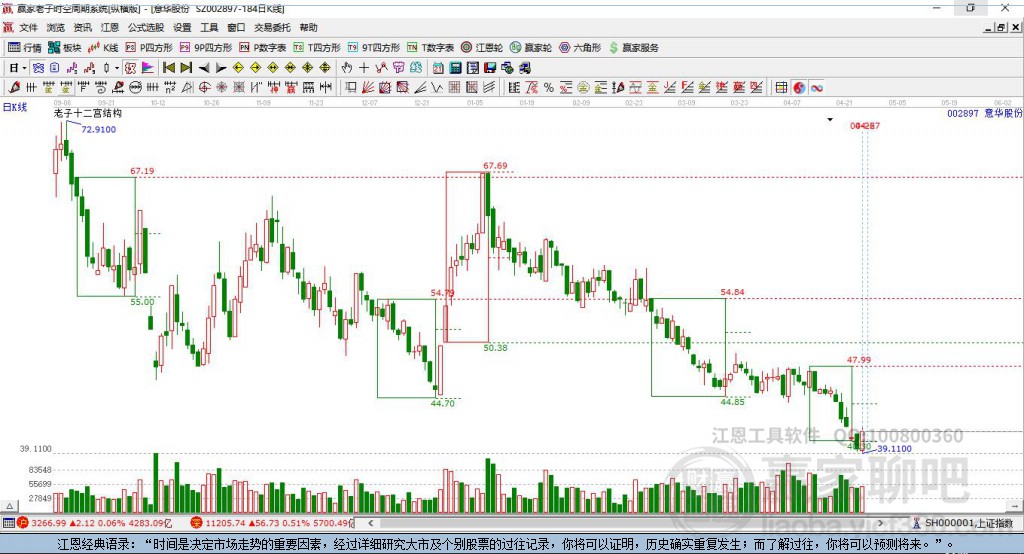
Task: Open the T数字表 tool
Action: coord(430,48)
